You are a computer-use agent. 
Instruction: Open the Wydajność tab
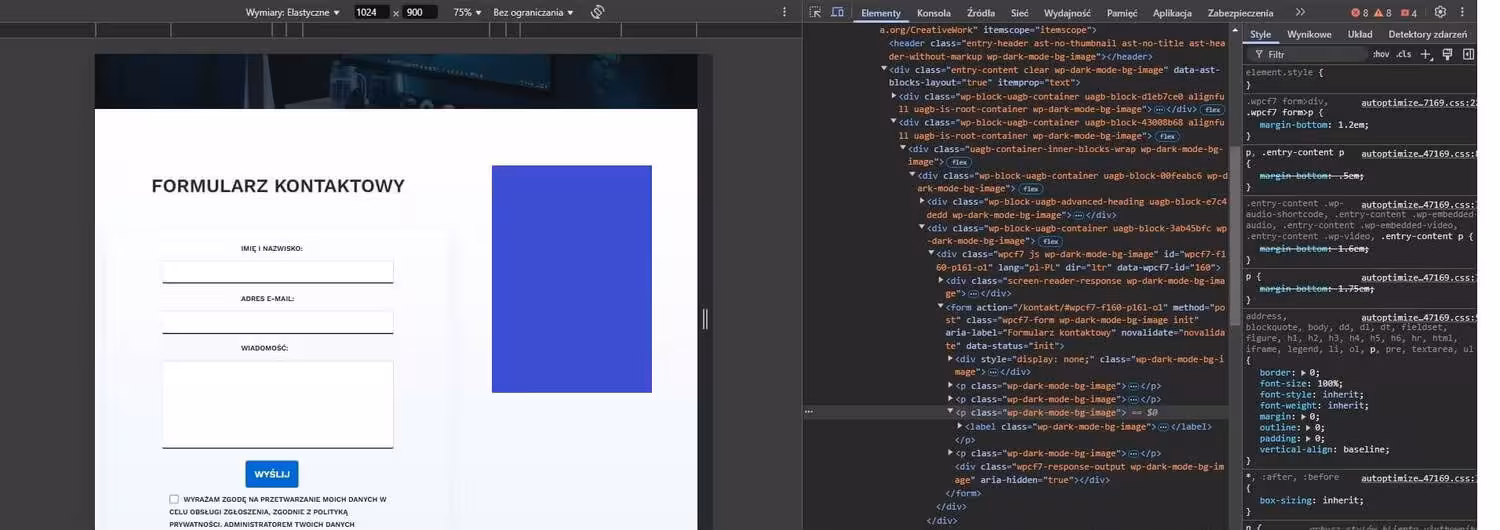click(x=1067, y=13)
